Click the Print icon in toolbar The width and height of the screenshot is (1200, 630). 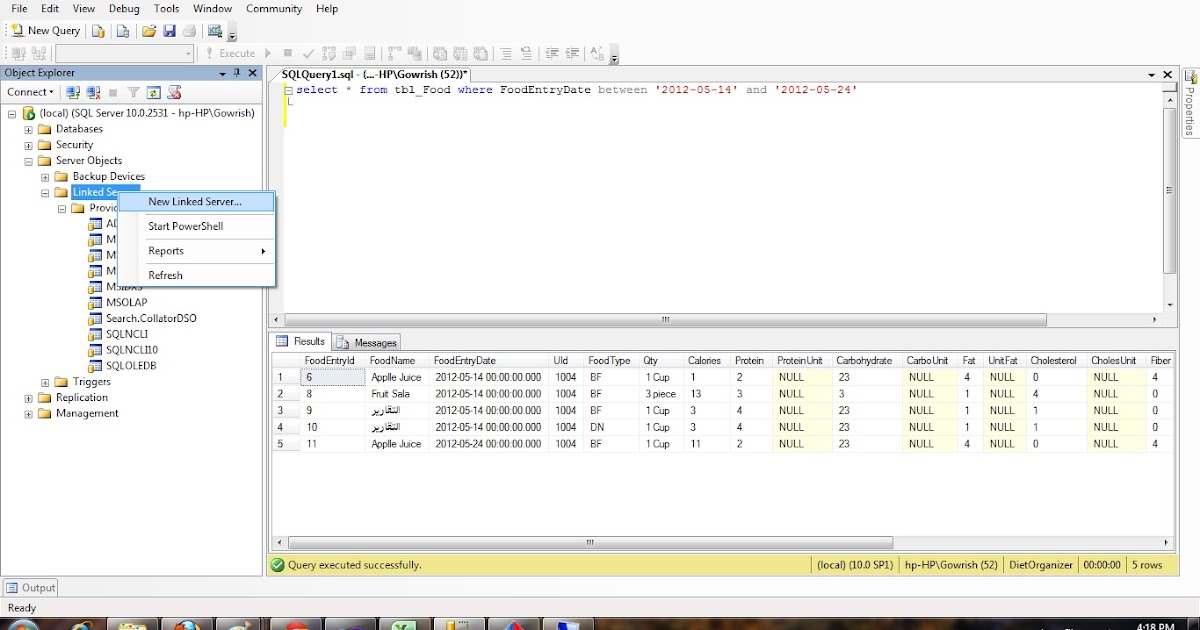pyautogui.click(x=189, y=31)
